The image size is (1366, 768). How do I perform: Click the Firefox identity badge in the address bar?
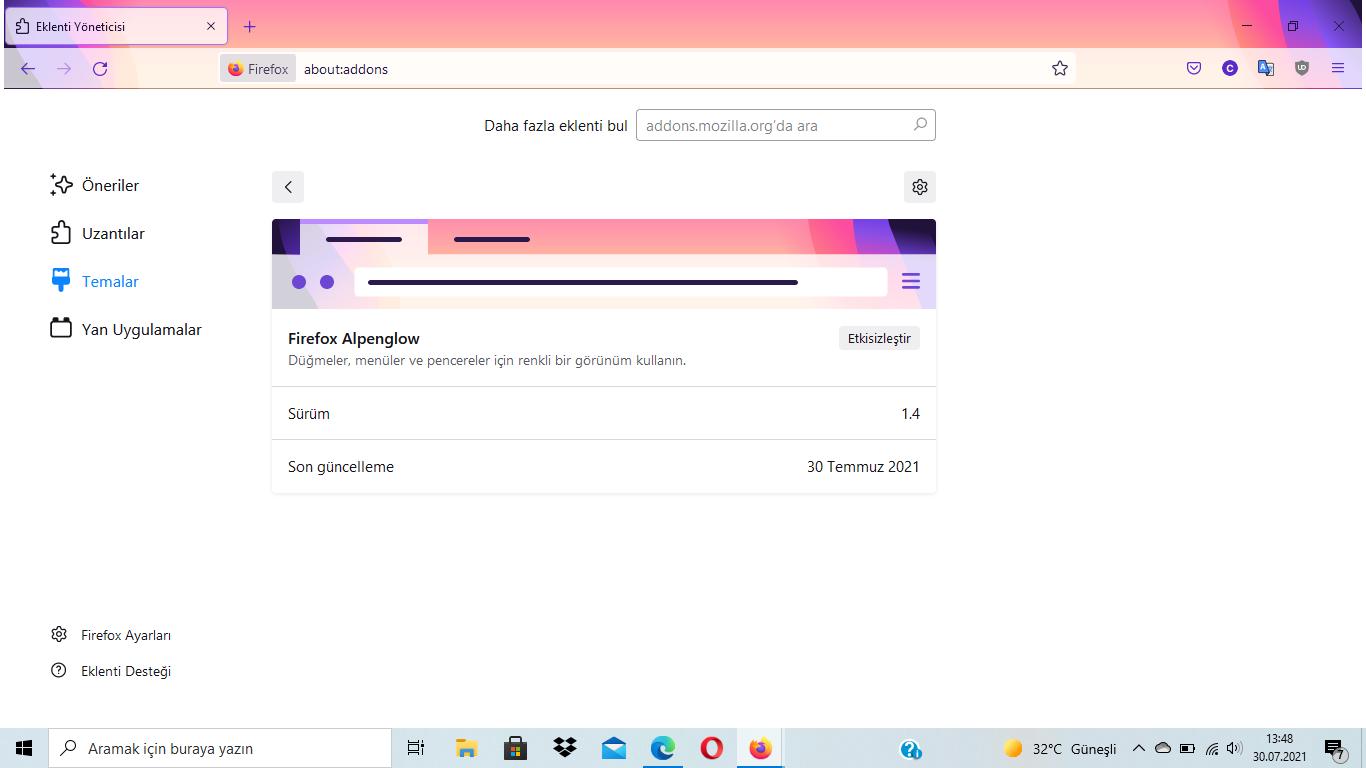pyautogui.click(x=258, y=69)
